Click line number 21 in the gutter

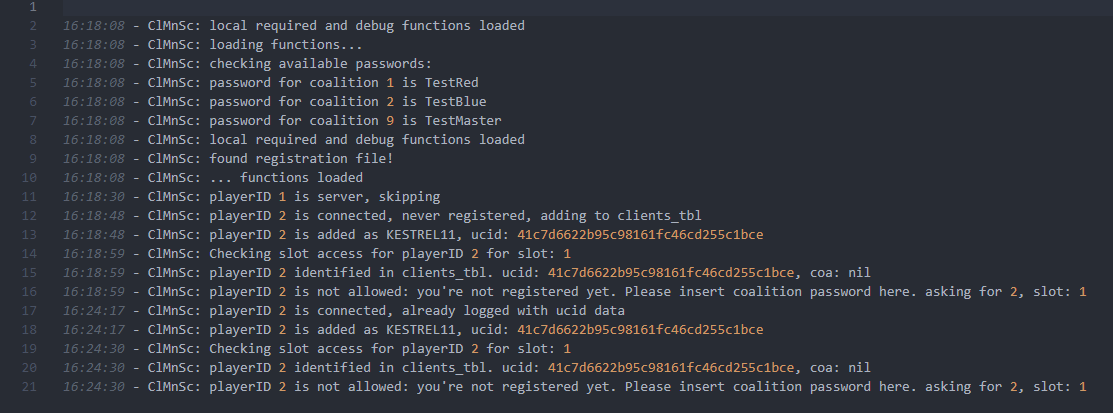point(29,387)
